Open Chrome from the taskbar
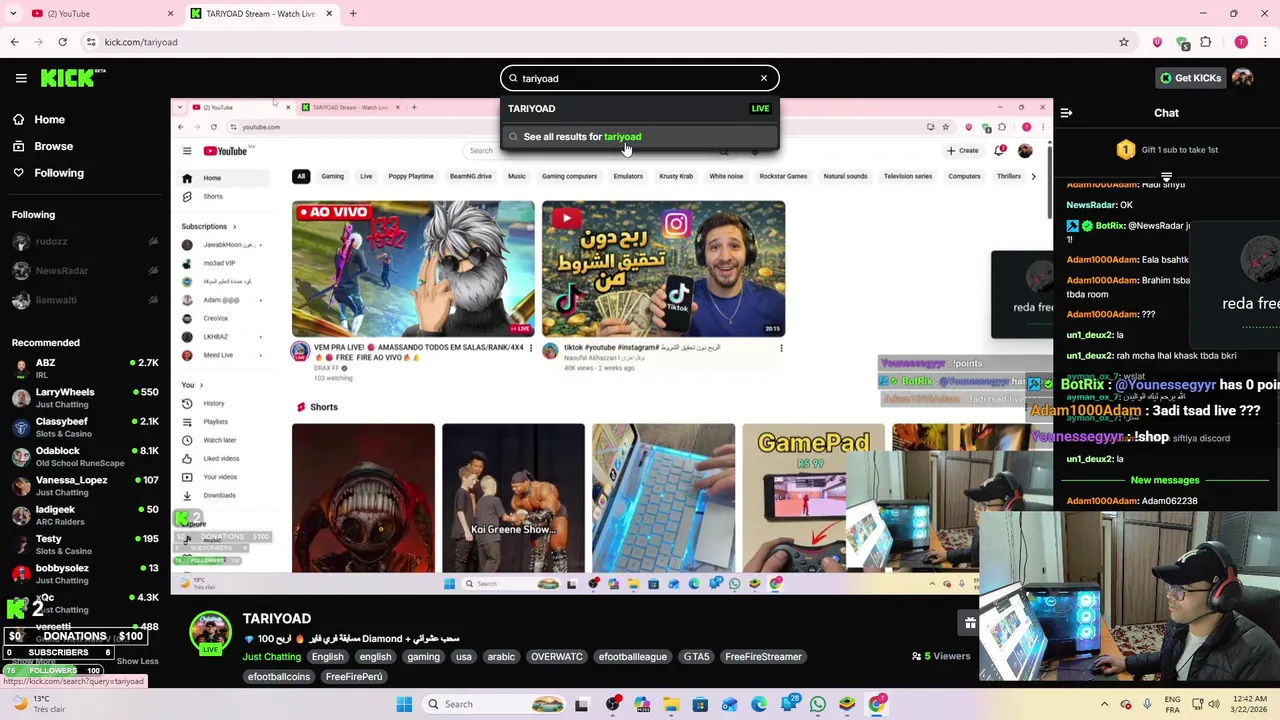This screenshot has width=1280, height=720. point(877,704)
